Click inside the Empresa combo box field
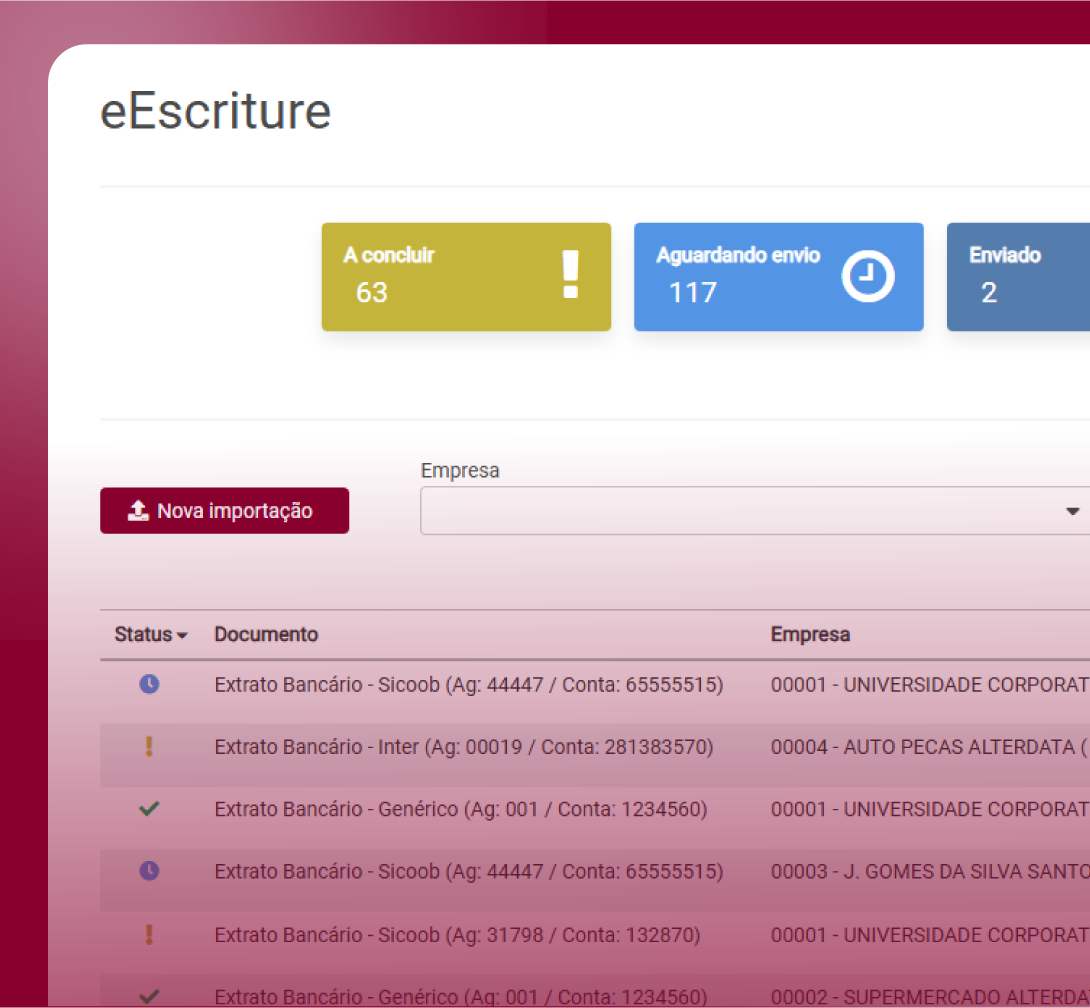 (740, 511)
